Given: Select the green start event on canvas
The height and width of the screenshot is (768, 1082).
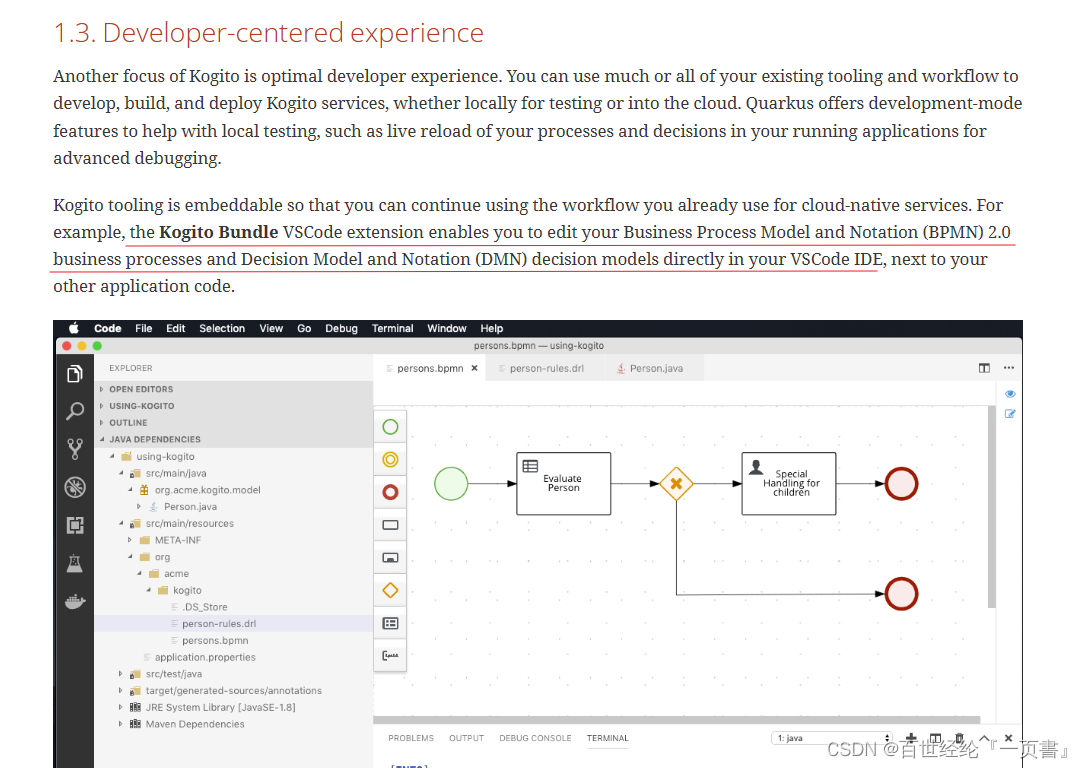Looking at the screenshot, I should click(451, 484).
